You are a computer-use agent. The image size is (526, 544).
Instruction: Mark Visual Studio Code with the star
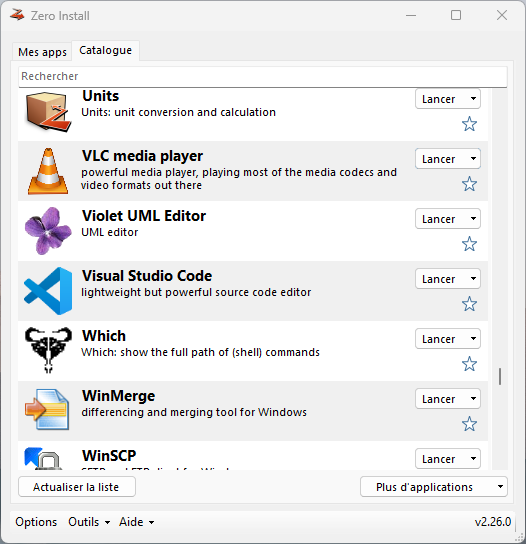[469, 304]
